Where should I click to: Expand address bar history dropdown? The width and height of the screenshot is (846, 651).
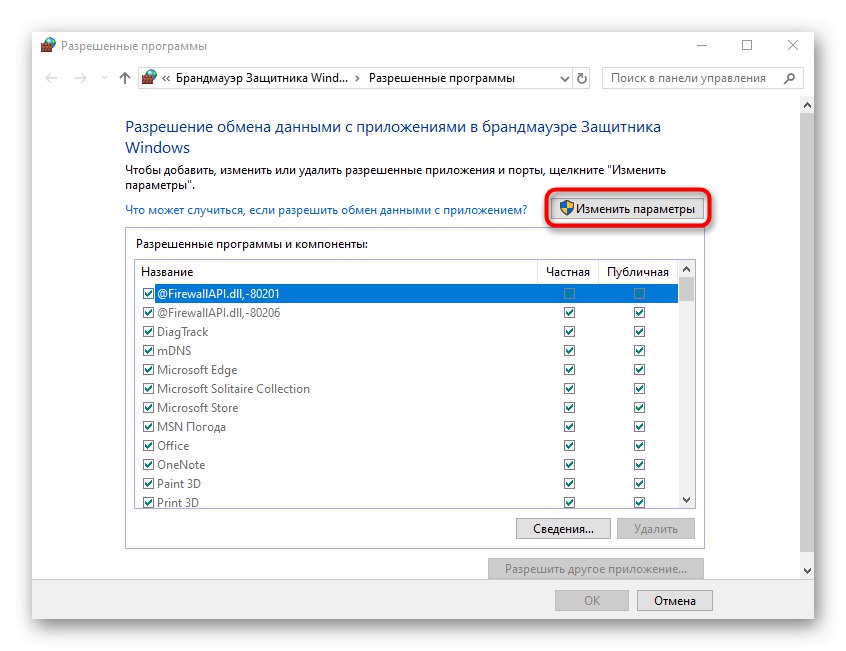click(564, 79)
